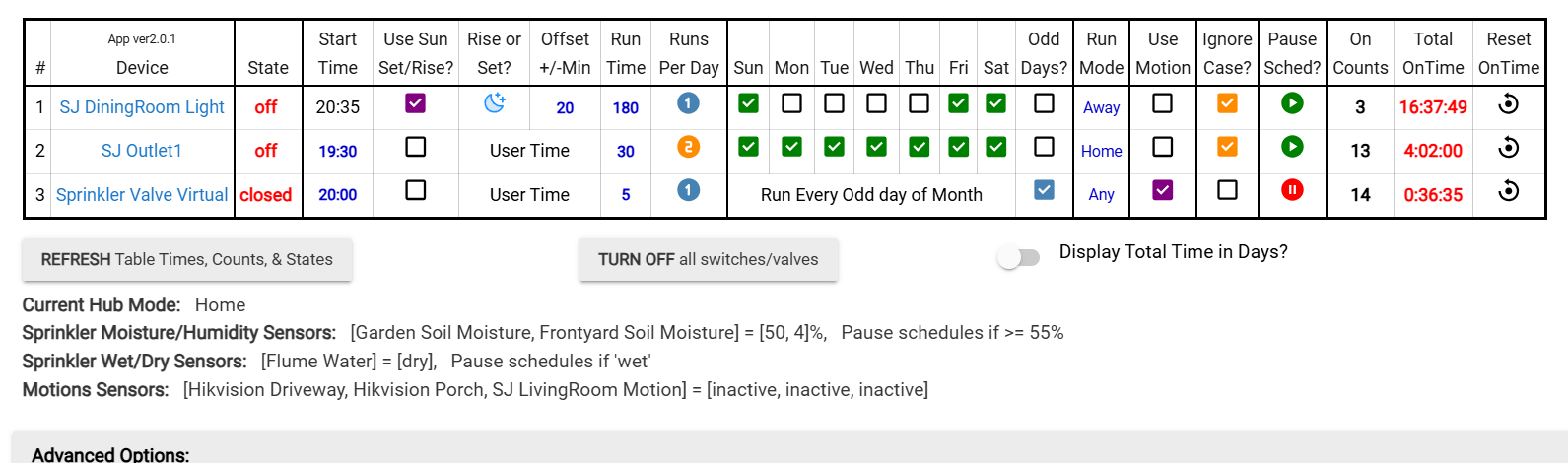The height and width of the screenshot is (463, 1568).
Task: Reset OnTime for SJ Outlet1
Action: point(1508,148)
